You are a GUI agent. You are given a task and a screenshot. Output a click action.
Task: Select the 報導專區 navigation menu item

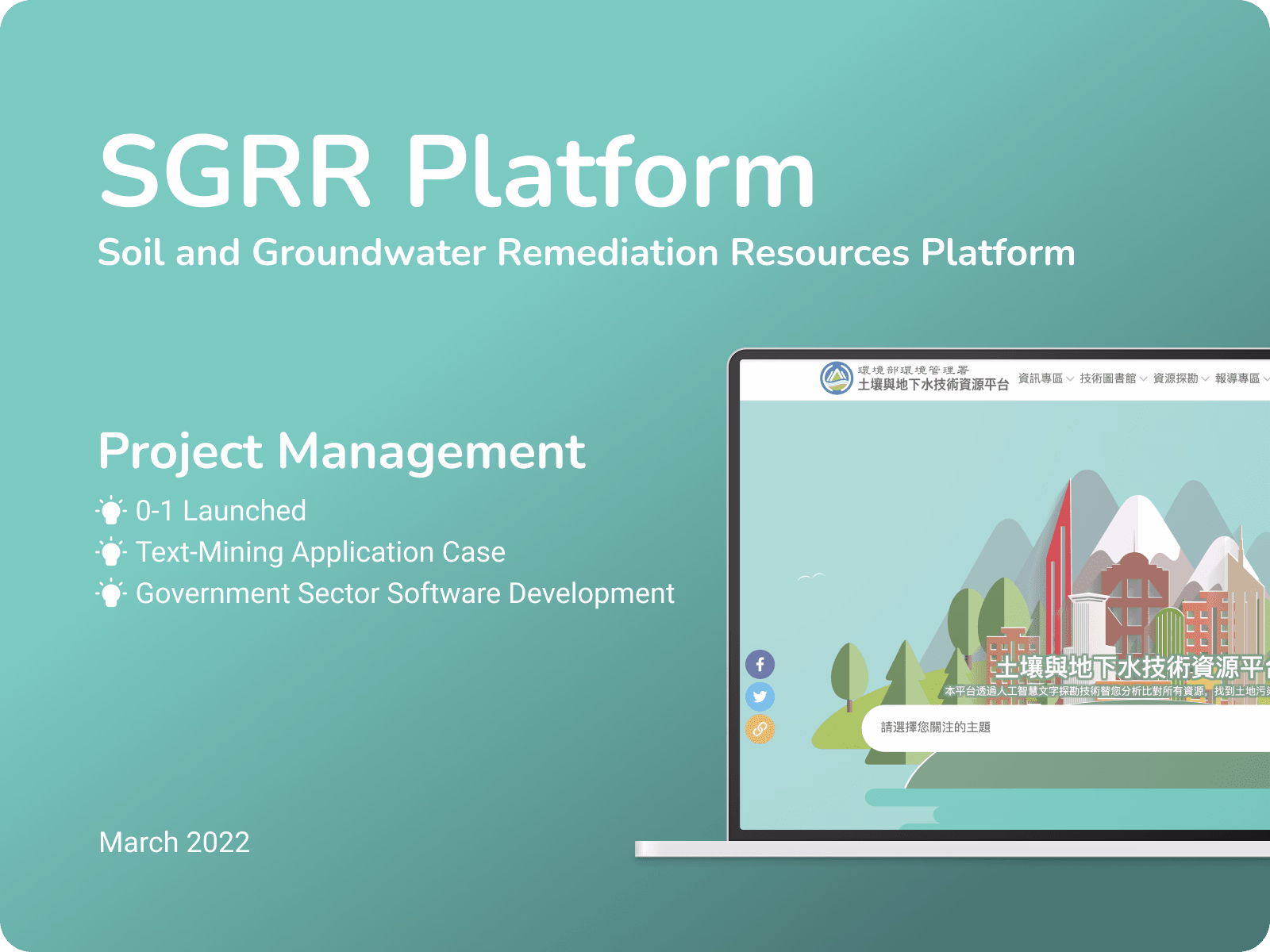click(1237, 378)
